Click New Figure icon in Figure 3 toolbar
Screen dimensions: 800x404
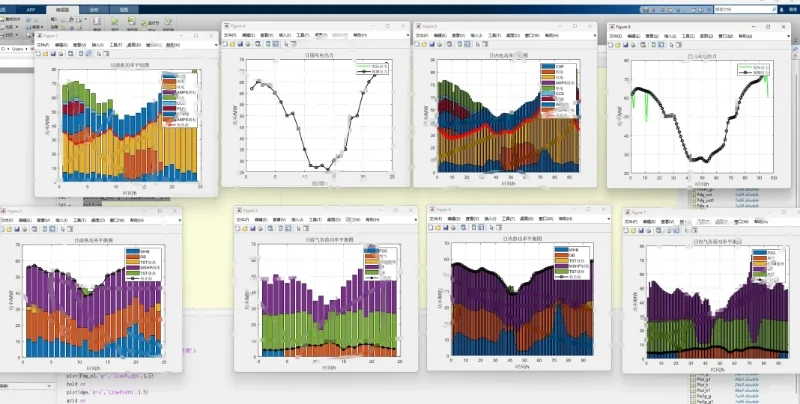(x=237, y=229)
